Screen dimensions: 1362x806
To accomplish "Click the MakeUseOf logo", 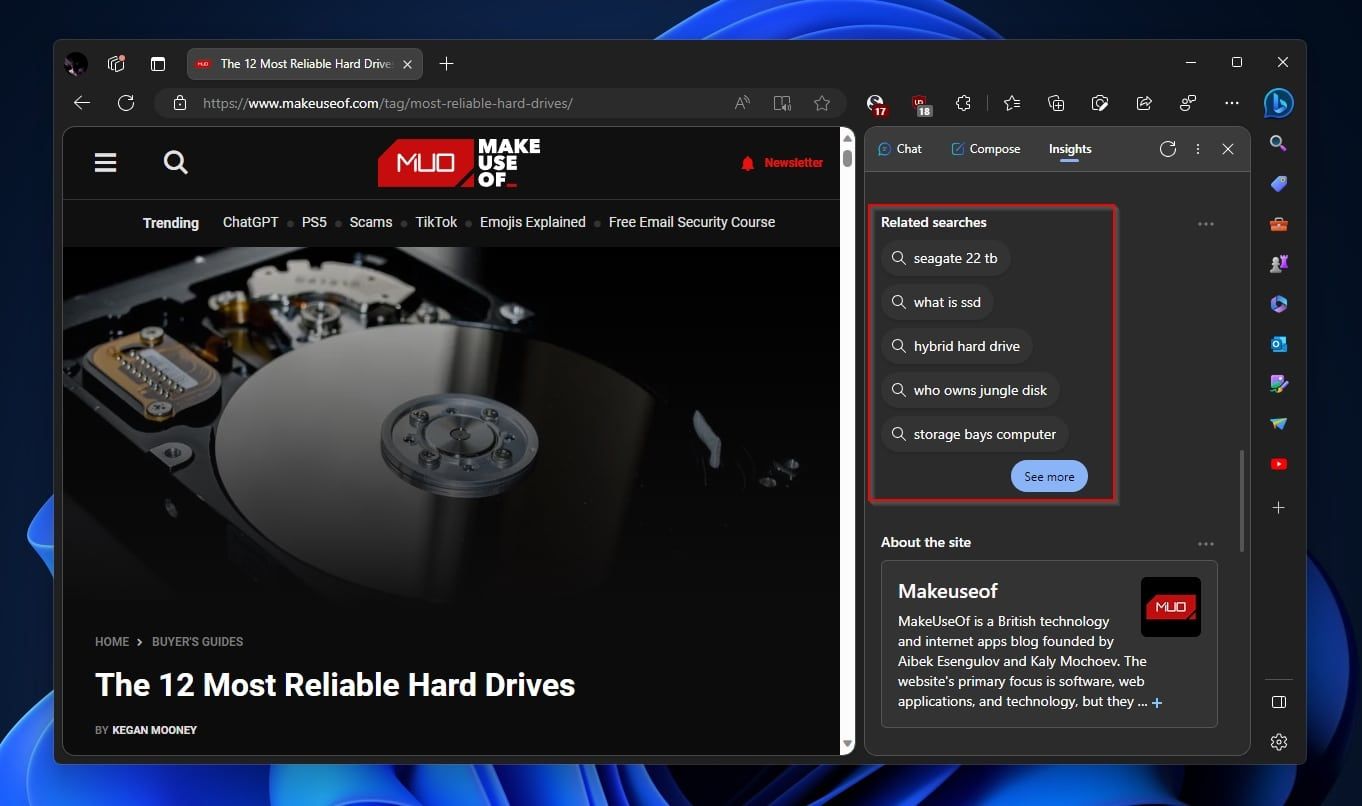I will pos(459,163).
